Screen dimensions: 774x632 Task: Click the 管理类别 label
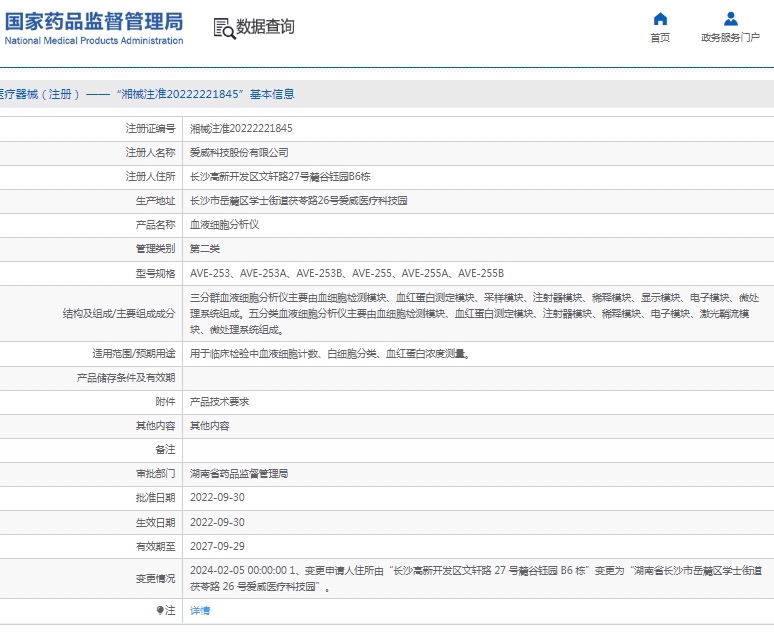[x=155, y=249]
